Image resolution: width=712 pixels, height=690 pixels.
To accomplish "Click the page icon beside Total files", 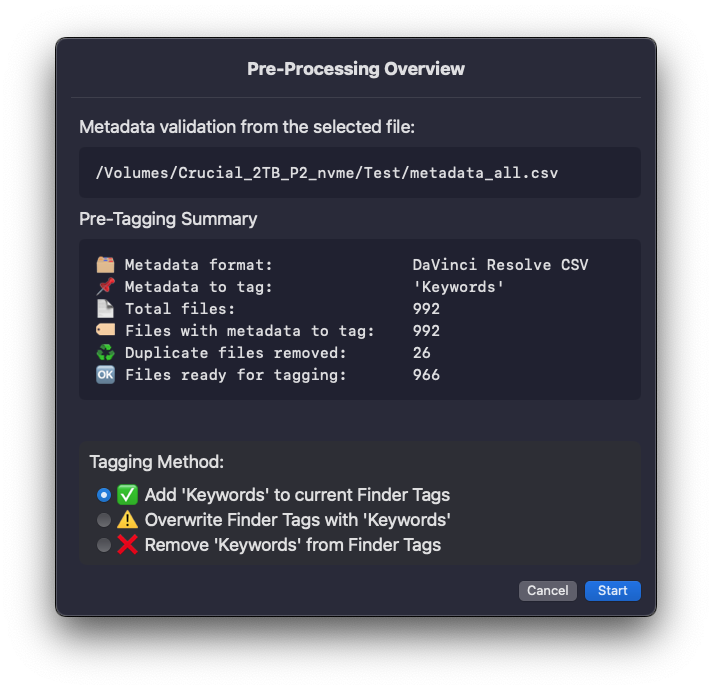I will point(105,309).
